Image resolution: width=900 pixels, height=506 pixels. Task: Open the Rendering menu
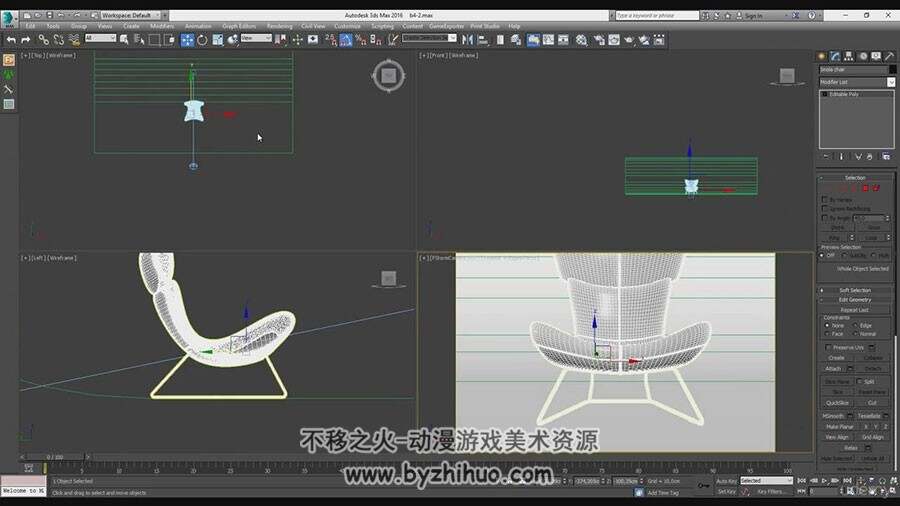pyautogui.click(x=280, y=26)
